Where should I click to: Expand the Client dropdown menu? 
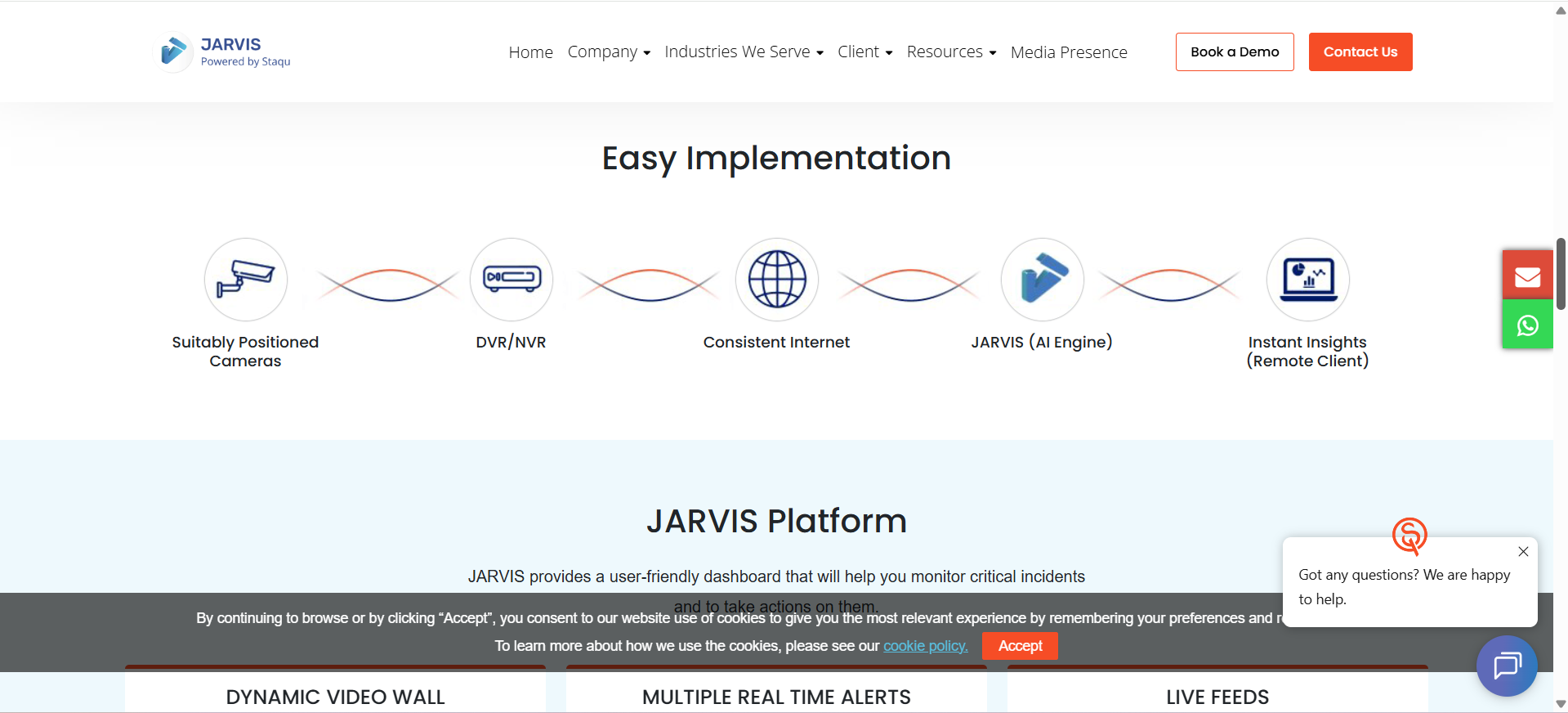tap(864, 52)
